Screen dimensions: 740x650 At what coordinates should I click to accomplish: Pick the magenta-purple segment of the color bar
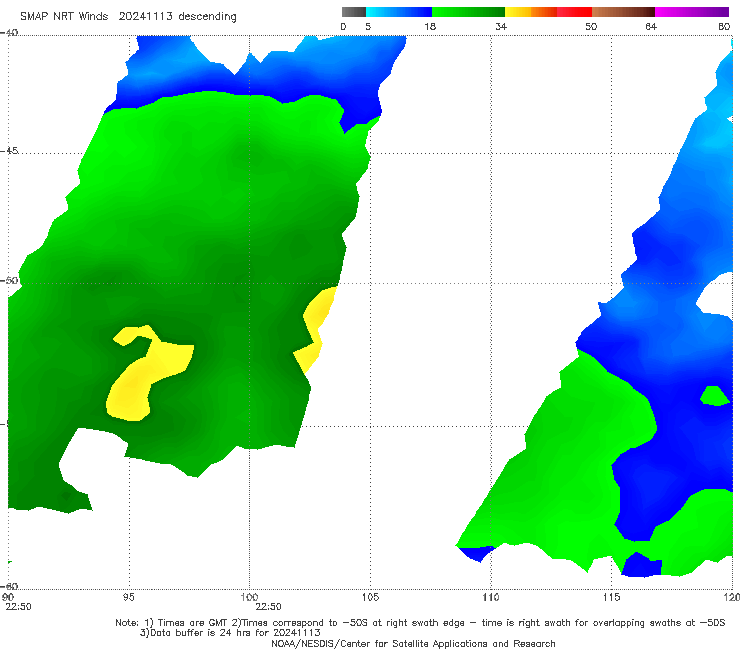tap(692, 12)
